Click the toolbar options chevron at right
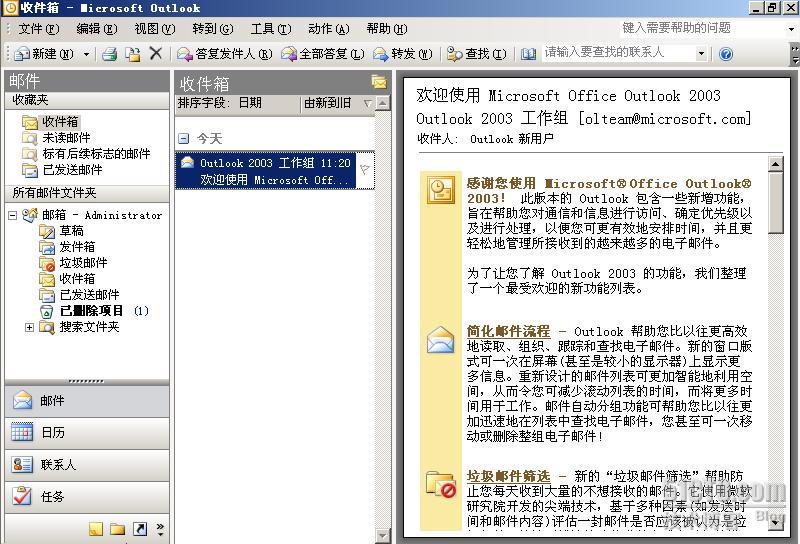 (x=794, y=54)
